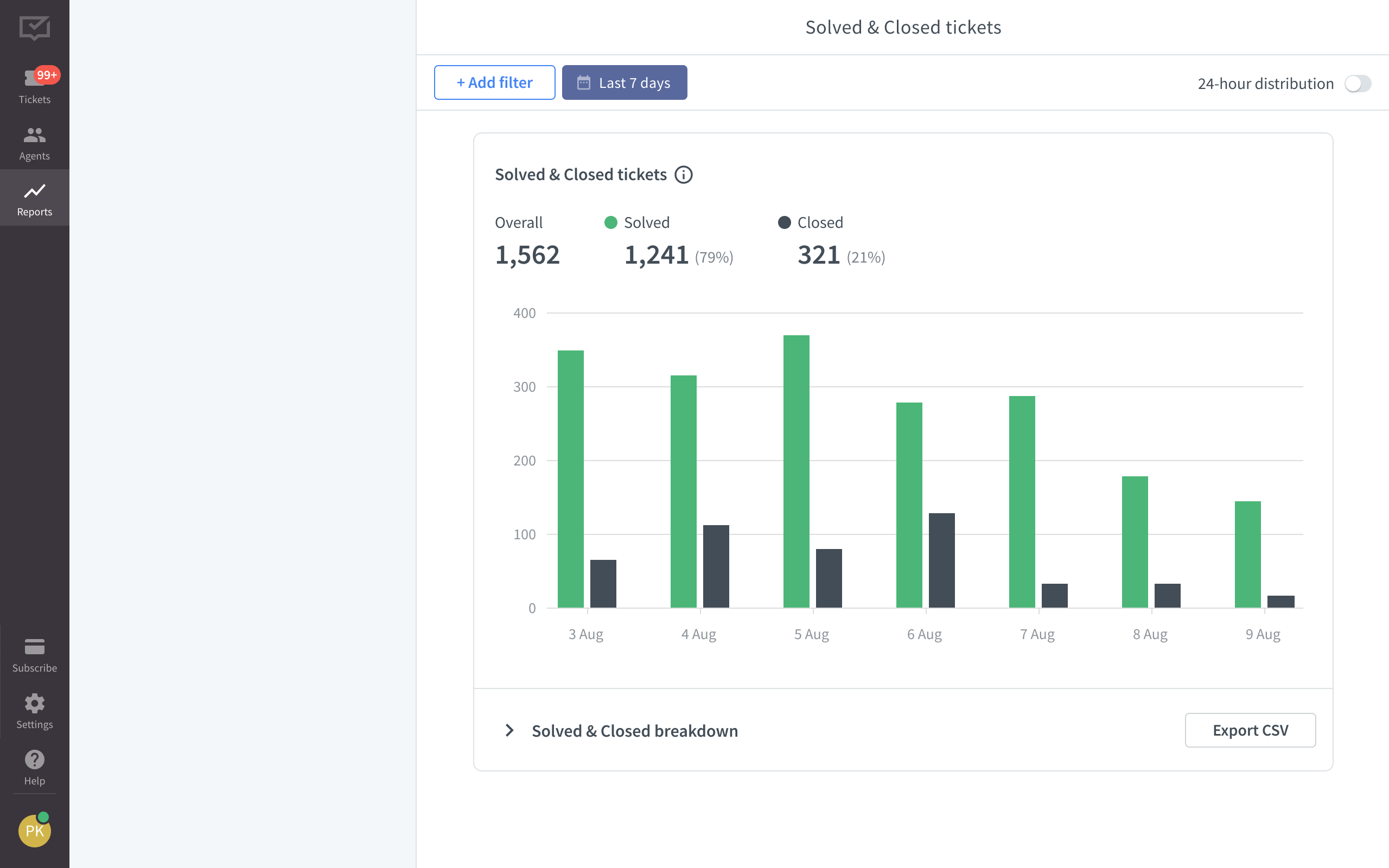Click the green Solved legend dot
The image size is (1389, 868).
coord(611,222)
